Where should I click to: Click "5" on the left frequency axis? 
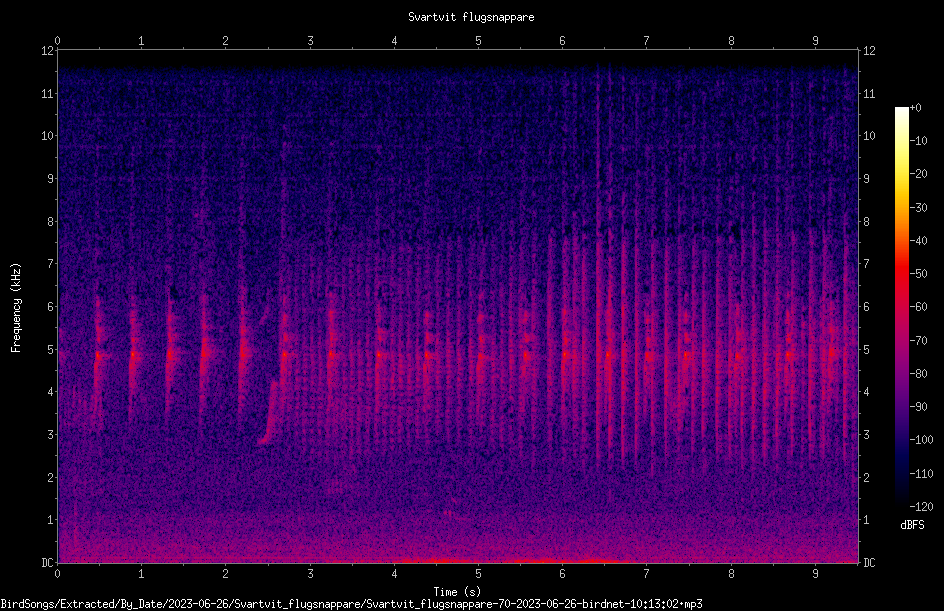50,349
